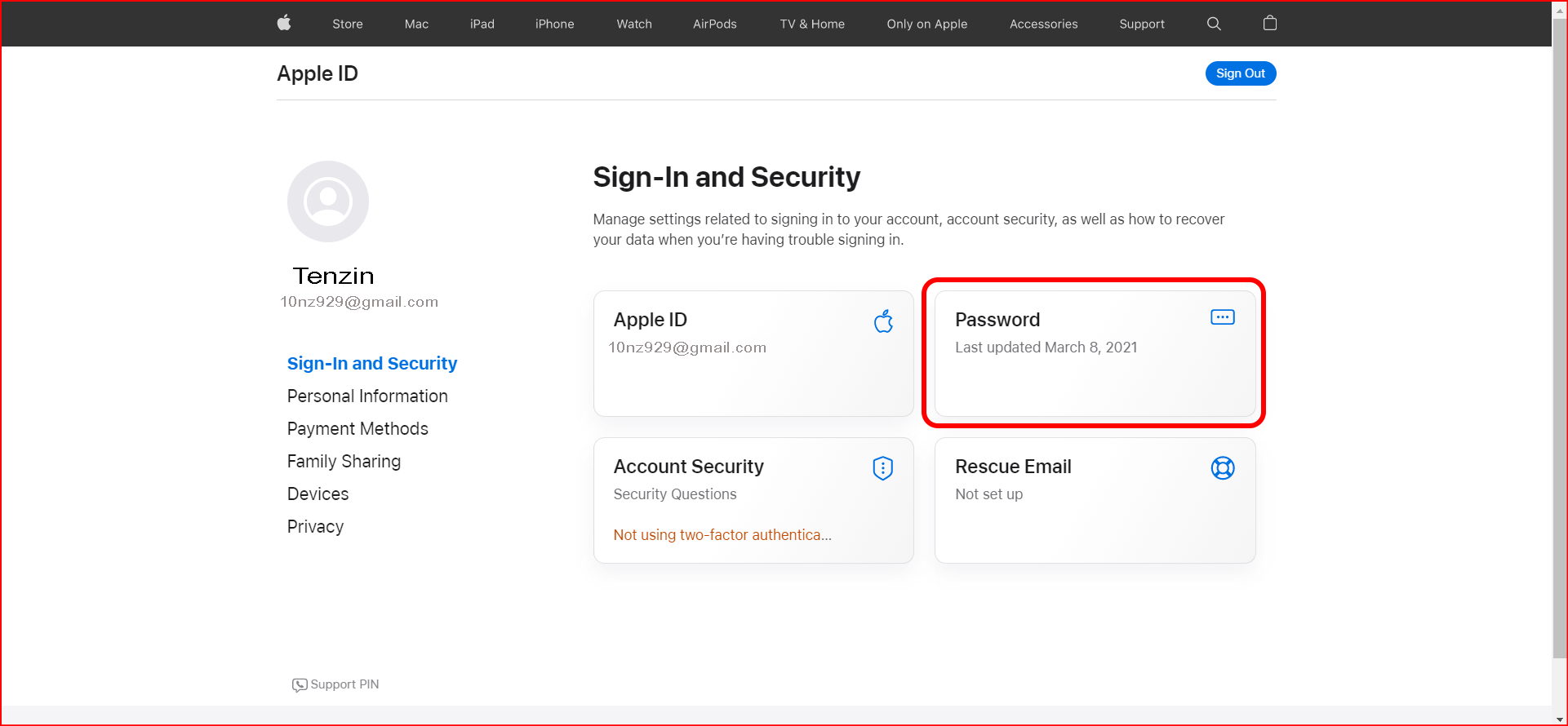Image resolution: width=1568 pixels, height=726 pixels.
Task: Click the Apple logo in the navbar
Action: (x=283, y=23)
